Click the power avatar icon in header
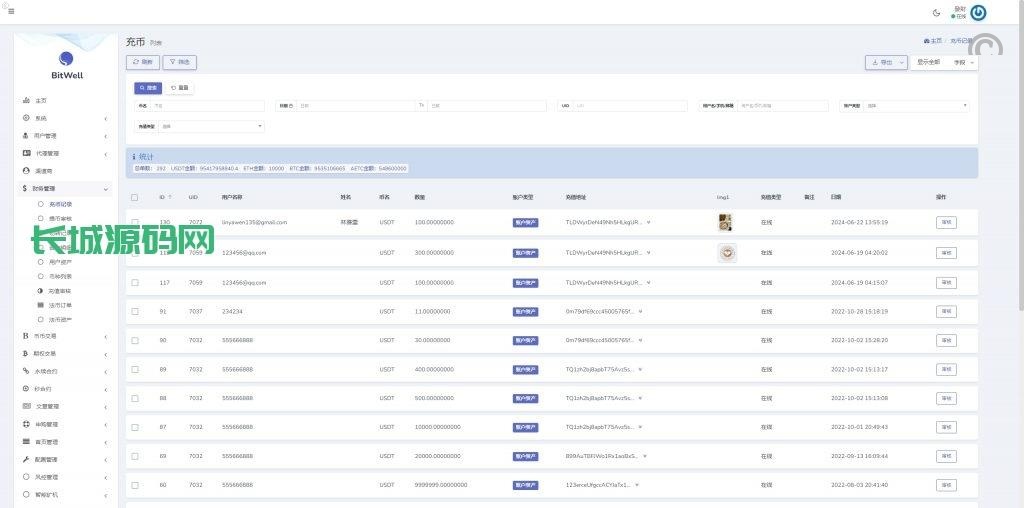 point(978,12)
